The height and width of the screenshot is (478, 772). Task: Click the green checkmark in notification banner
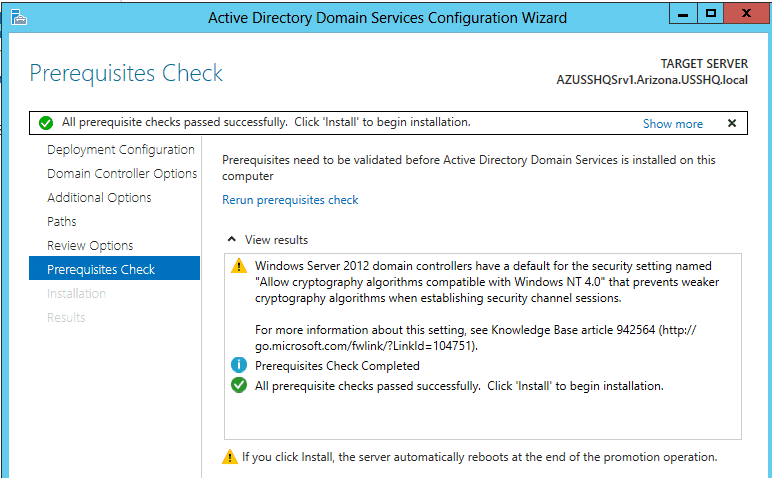pos(46,123)
